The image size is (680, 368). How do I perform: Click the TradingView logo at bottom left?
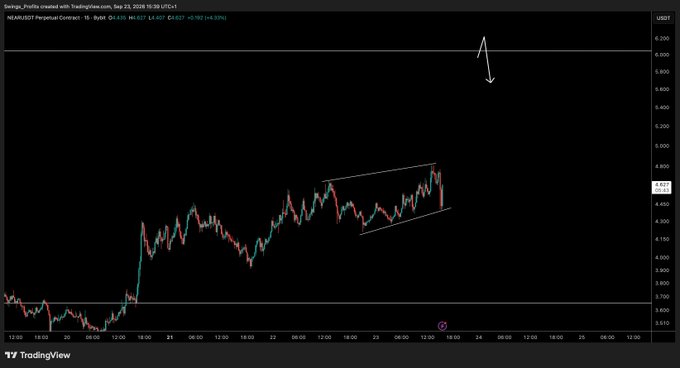click(37, 355)
